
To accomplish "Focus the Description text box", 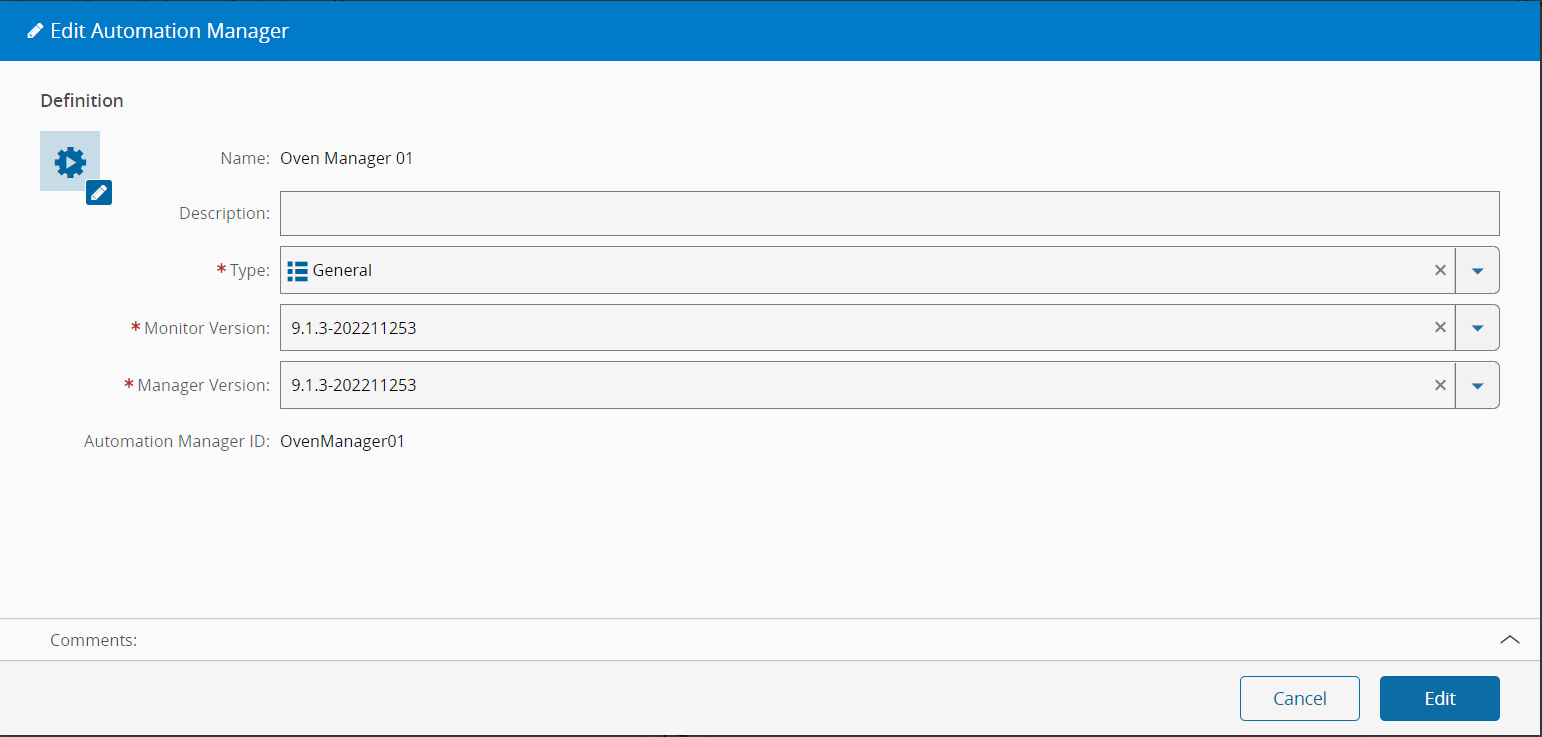I will pyautogui.click(x=889, y=213).
